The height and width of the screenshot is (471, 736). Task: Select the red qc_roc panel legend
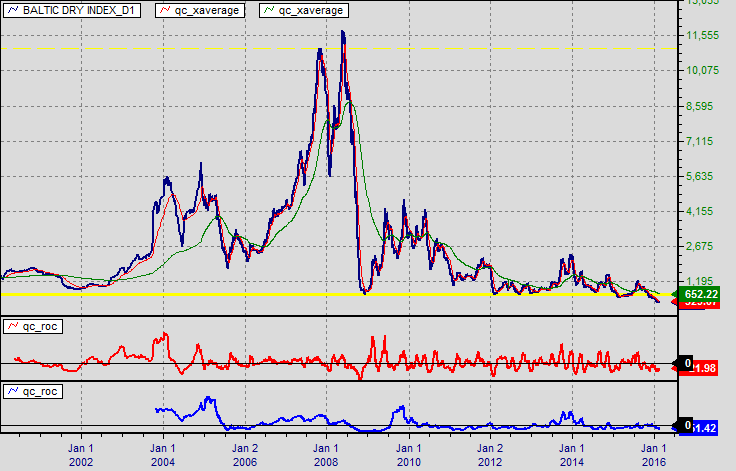pyautogui.click(x=33, y=326)
